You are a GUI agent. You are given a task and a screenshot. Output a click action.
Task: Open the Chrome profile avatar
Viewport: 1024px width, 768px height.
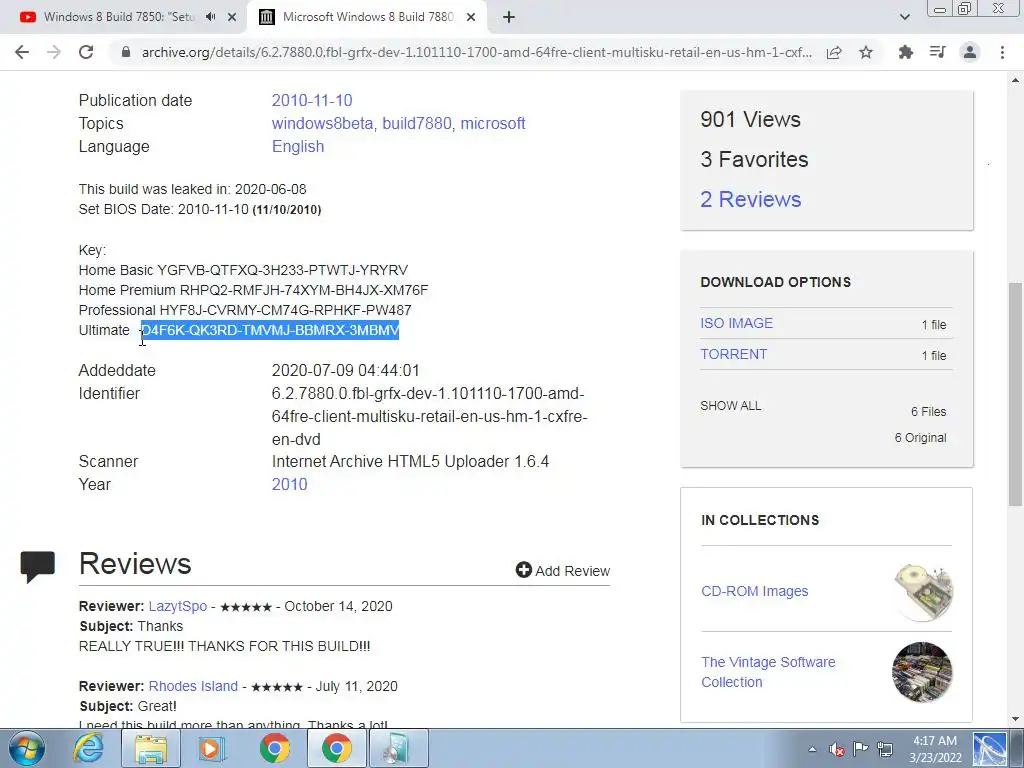coord(970,52)
